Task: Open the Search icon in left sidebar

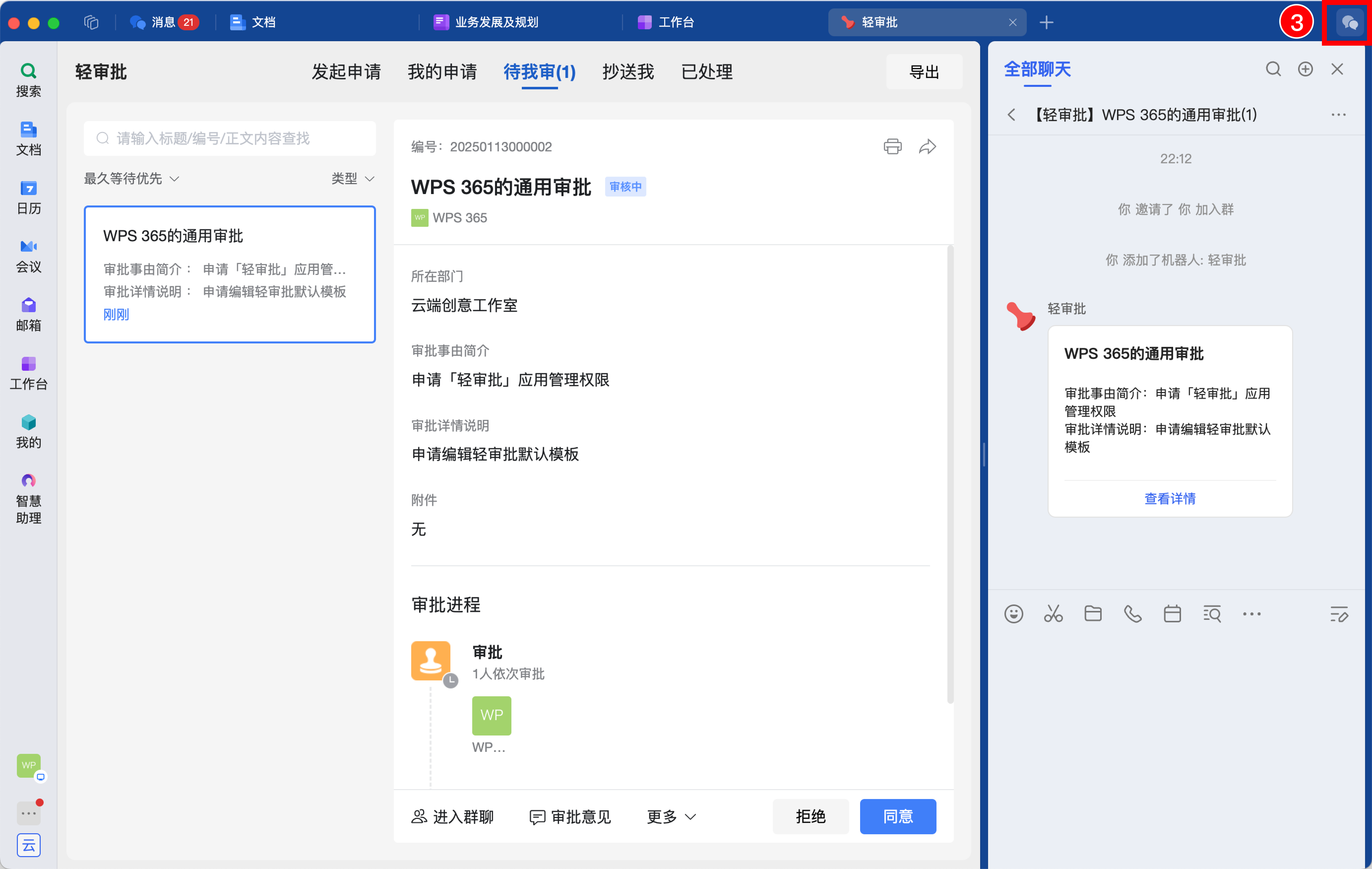Action: (x=29, y=80)
